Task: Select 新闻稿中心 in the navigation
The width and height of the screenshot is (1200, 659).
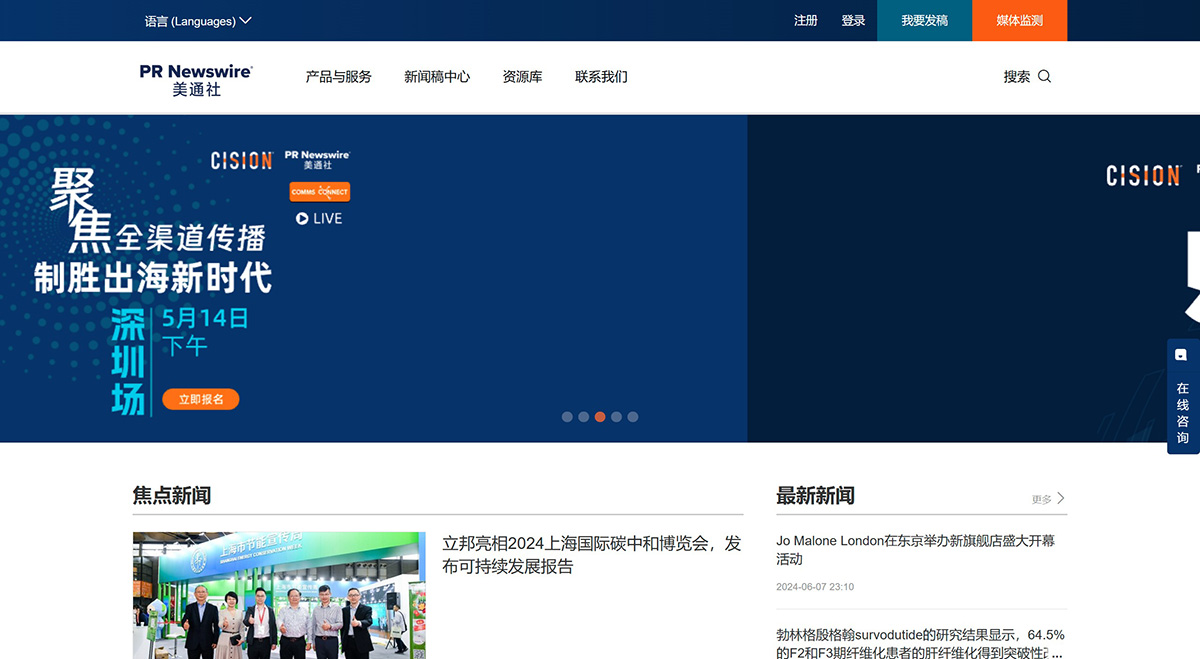Action: pyautogui.click(x=437, y=76)
